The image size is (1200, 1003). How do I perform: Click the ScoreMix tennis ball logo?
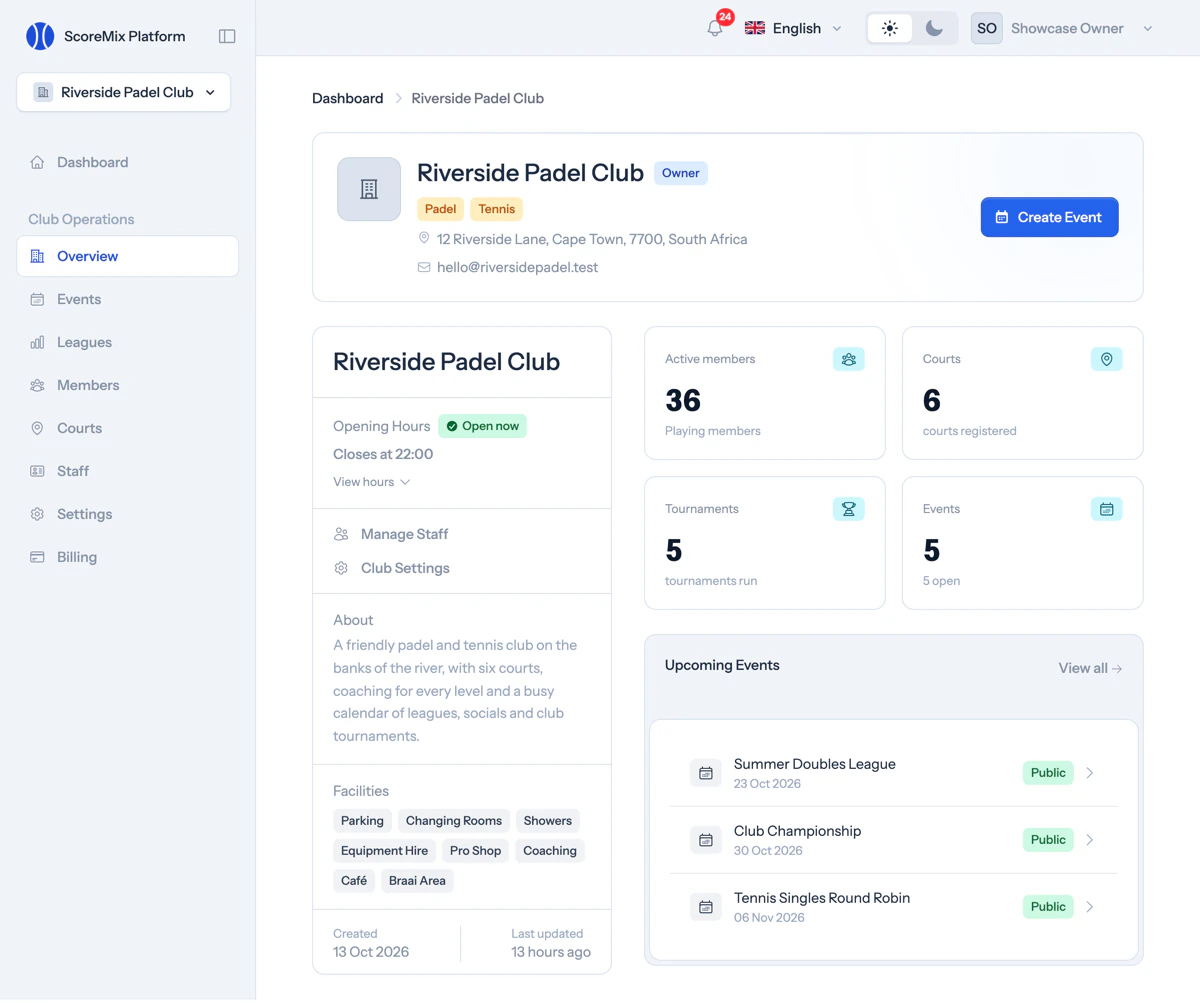(x=40, y=36)
